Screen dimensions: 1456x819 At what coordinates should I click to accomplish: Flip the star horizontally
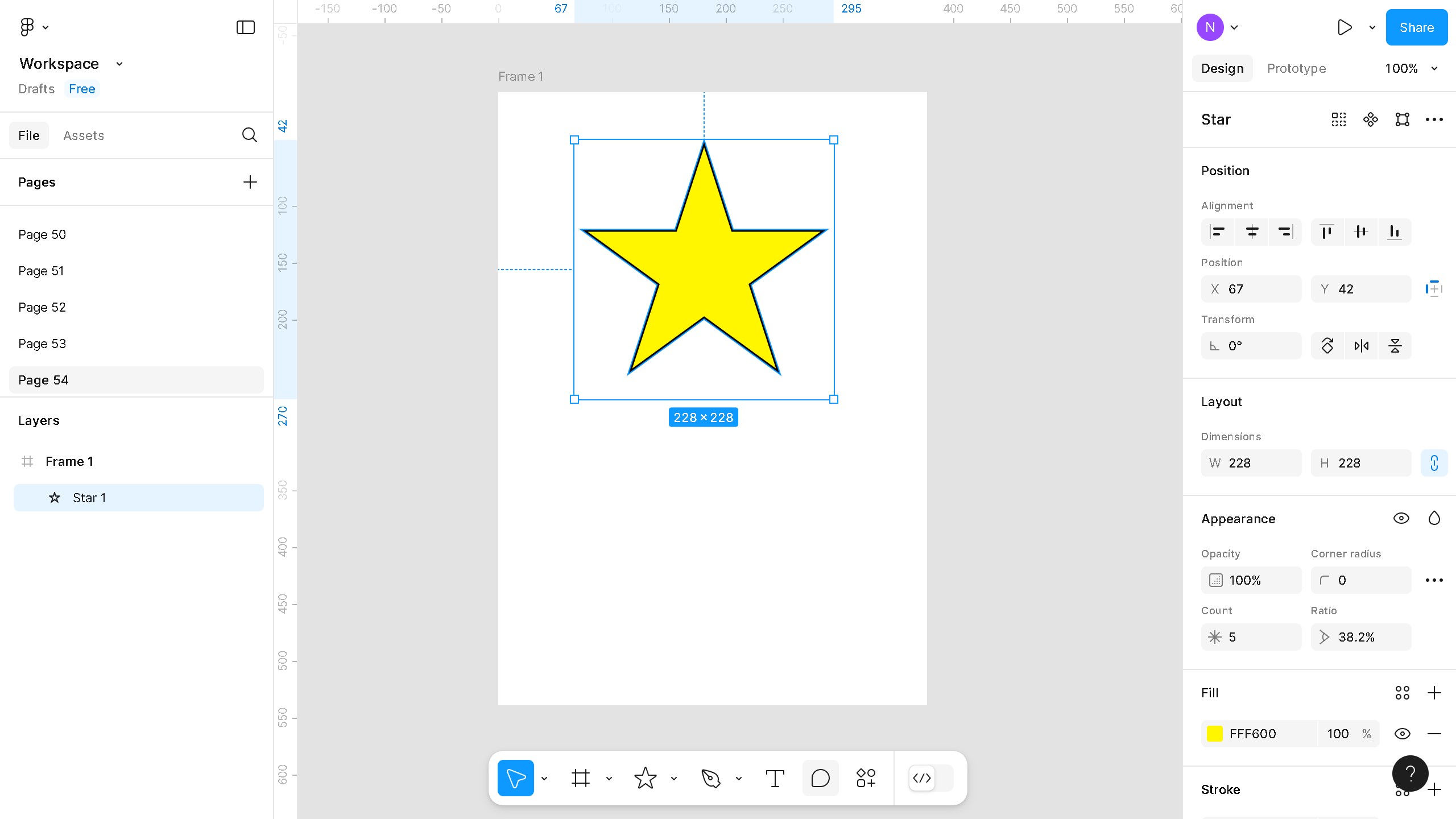pos(1361,346)
